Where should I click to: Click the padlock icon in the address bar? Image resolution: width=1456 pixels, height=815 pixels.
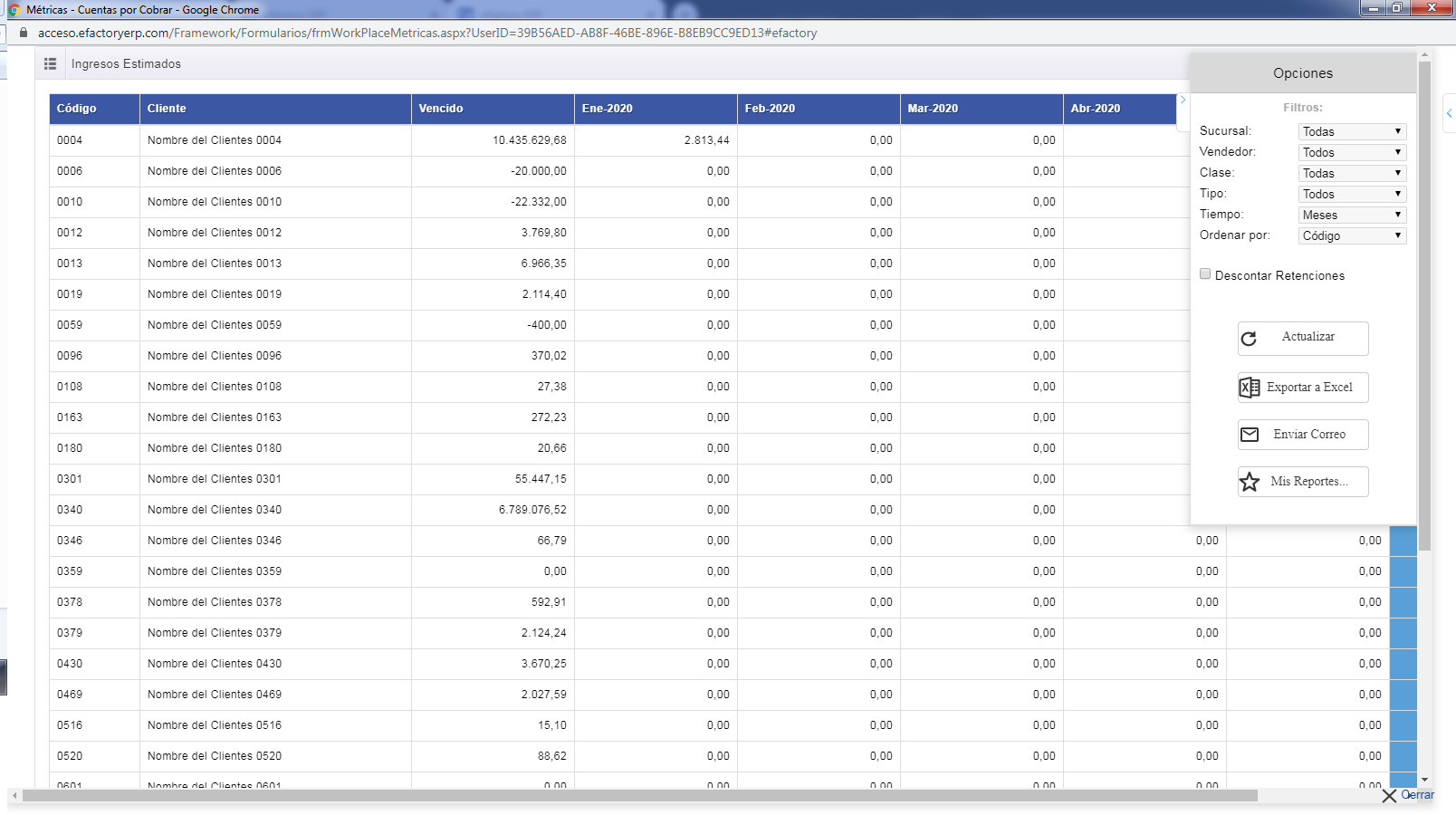click(24, 33)
